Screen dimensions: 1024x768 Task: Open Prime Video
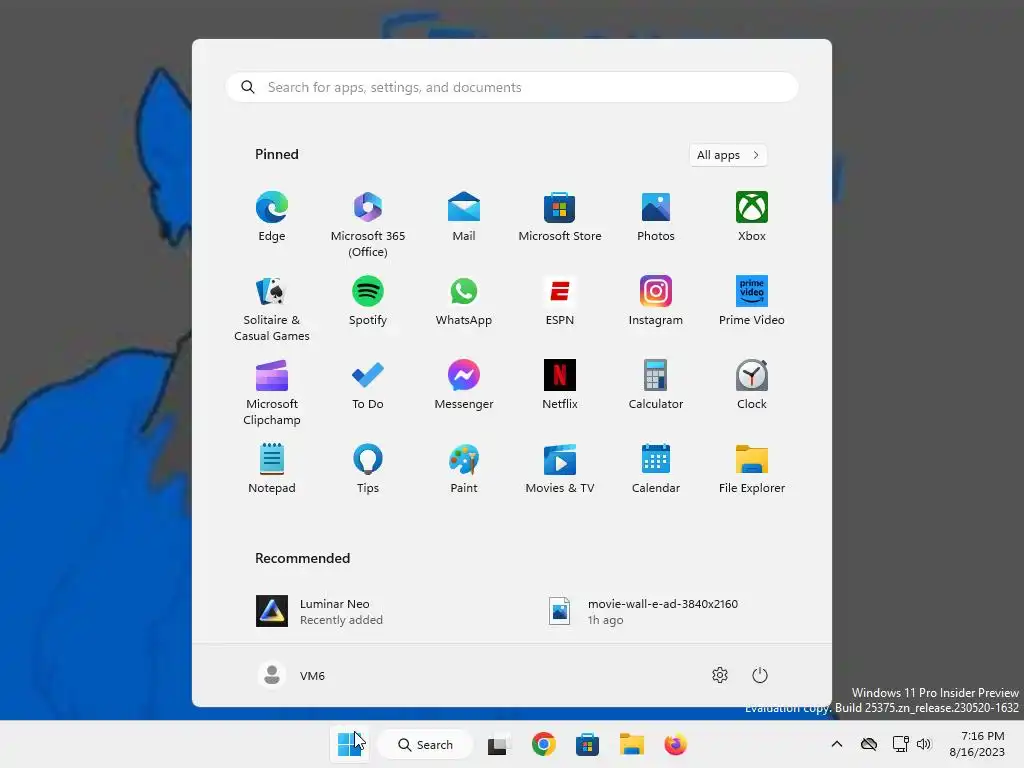(x=752, y=302)
